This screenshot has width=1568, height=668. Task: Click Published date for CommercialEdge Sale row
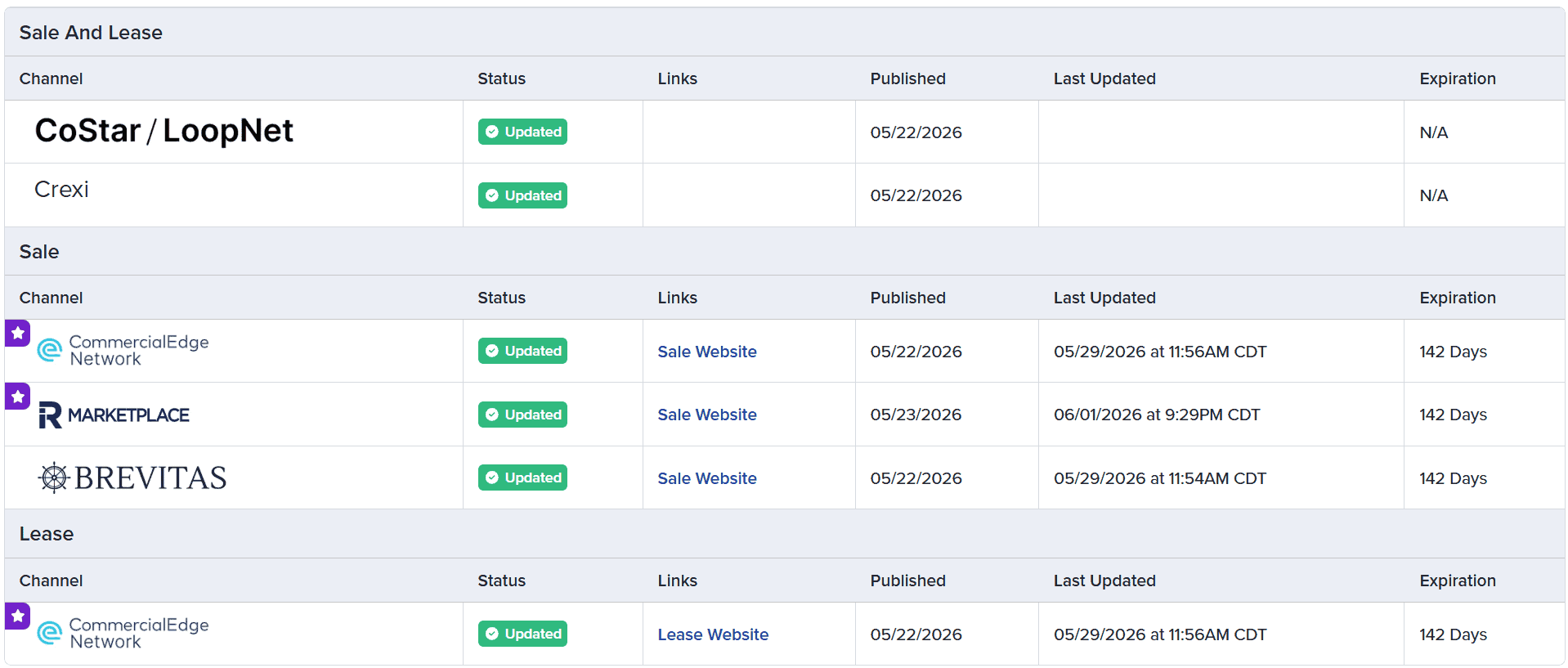(x=916, y=352)
